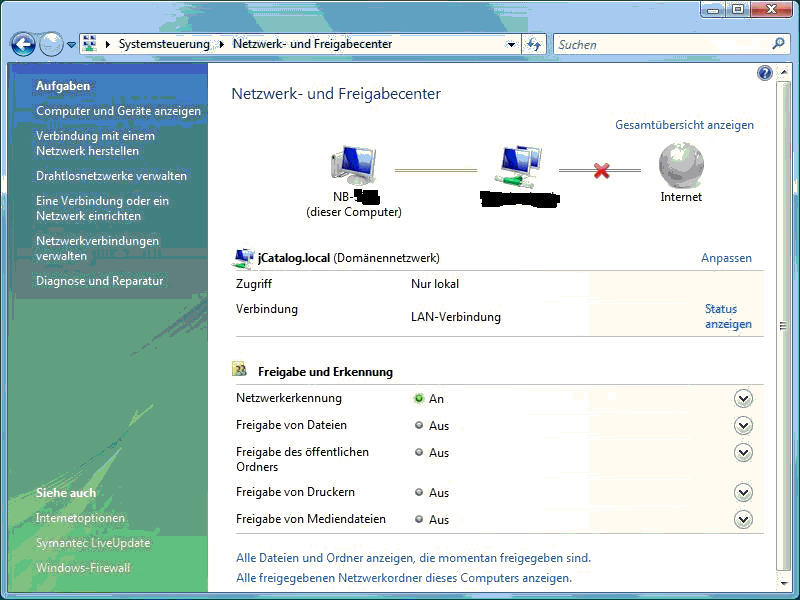Click the Control Panel icon in address bar

pos(90,44)
